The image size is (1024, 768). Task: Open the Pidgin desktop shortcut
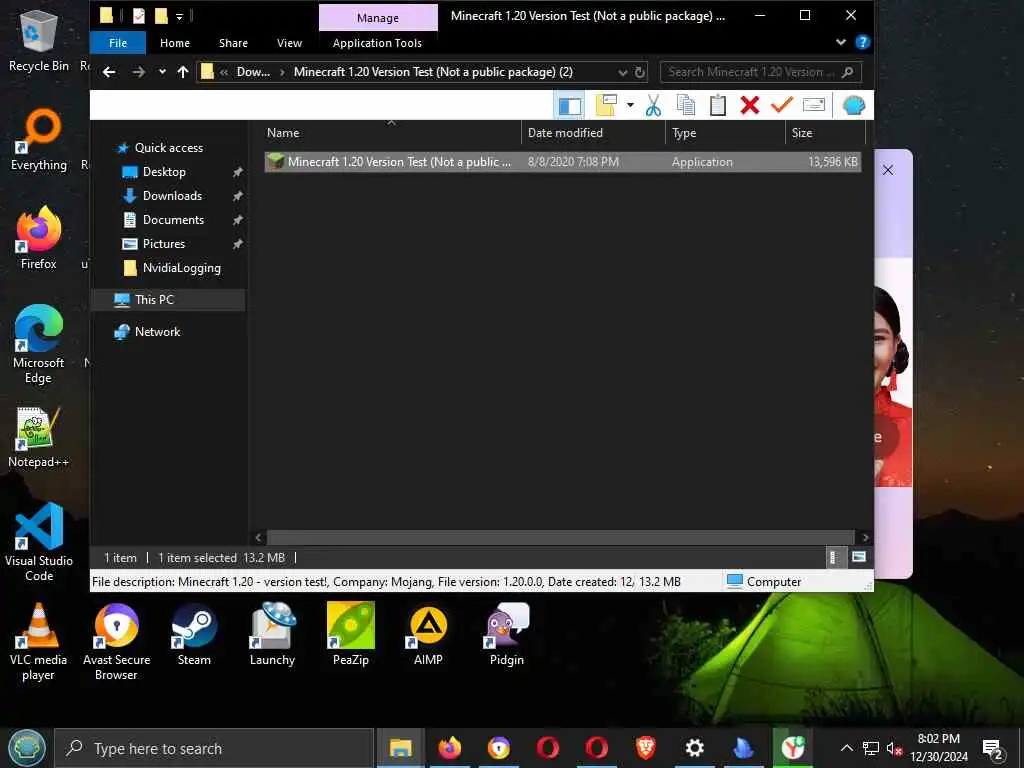point(507,634)
